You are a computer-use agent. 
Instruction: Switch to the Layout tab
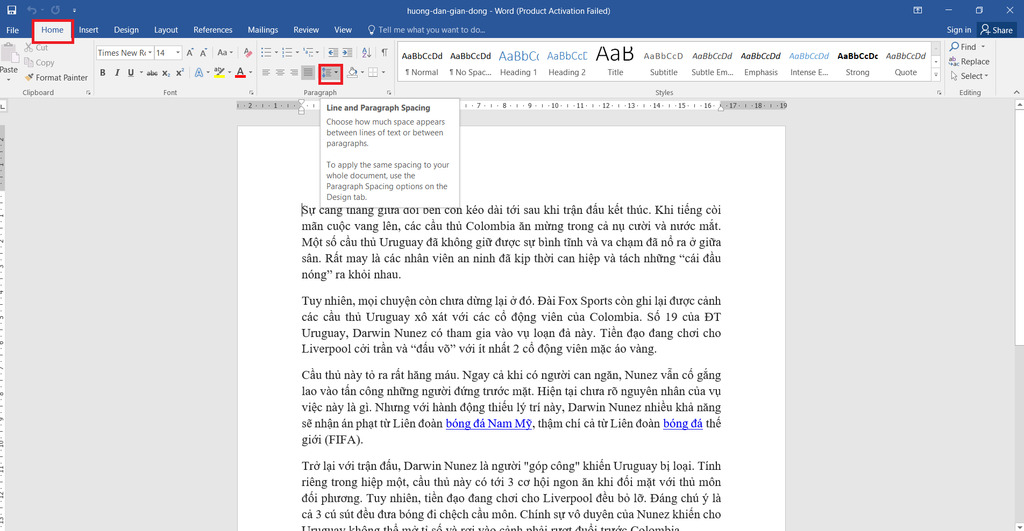[166, 30]
